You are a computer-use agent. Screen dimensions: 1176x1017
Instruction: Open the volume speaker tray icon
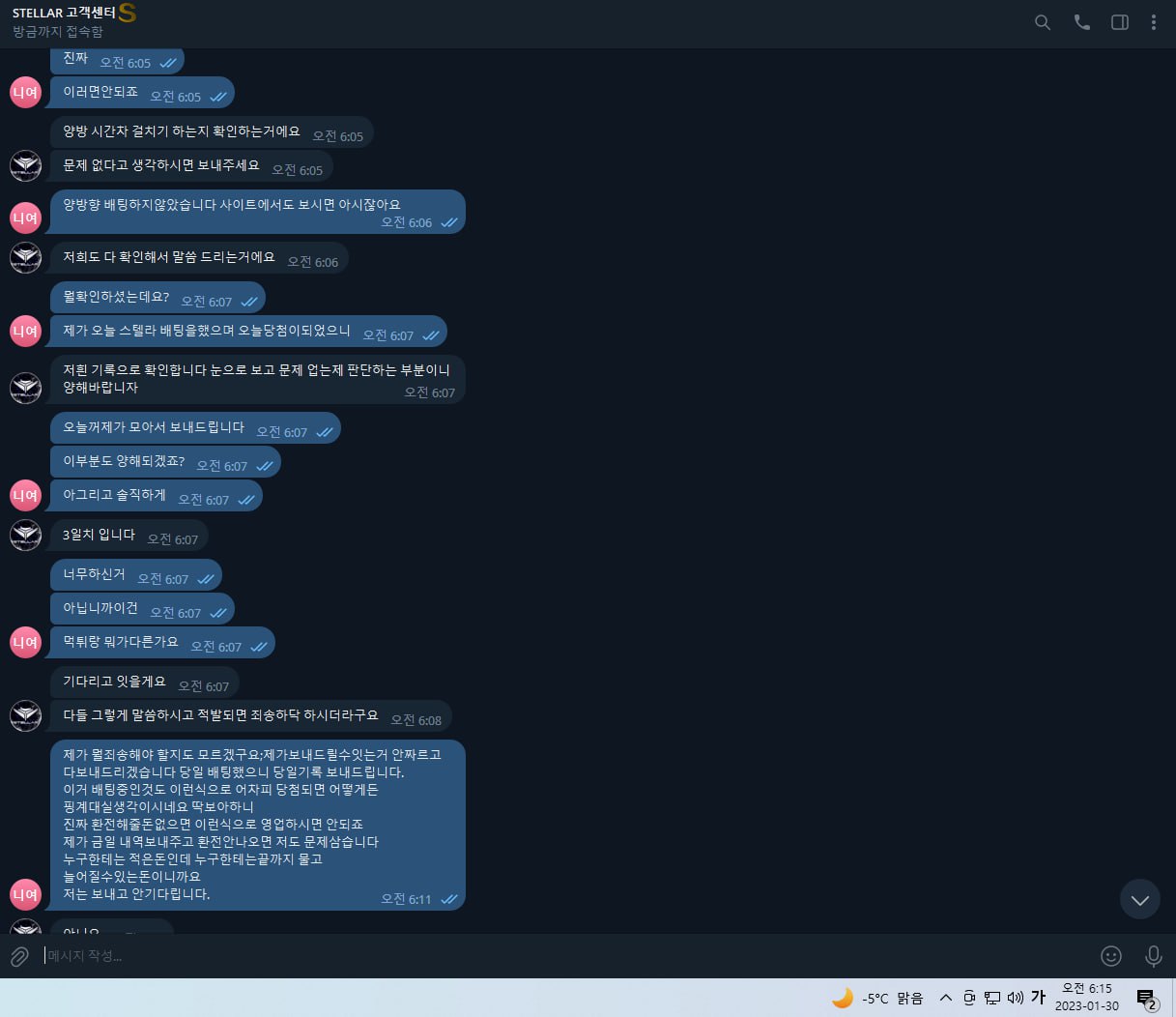click(x=1015, y=998)
